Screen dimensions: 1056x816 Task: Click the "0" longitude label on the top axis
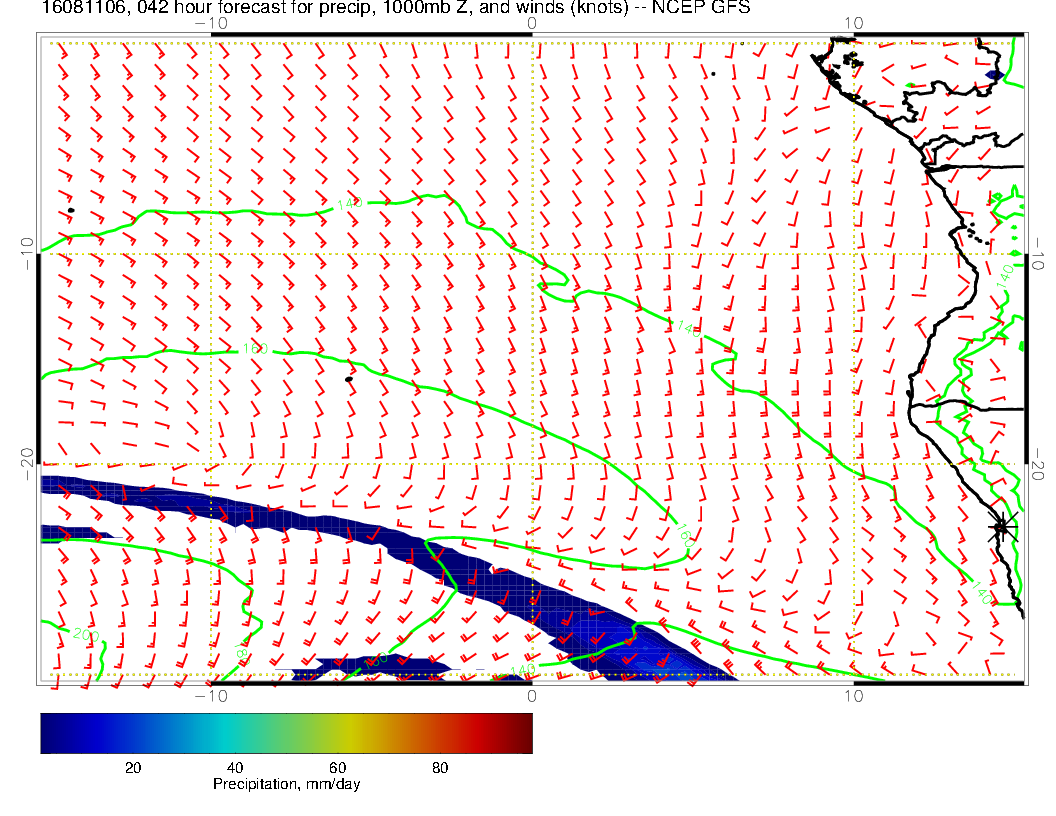(531, 22)
